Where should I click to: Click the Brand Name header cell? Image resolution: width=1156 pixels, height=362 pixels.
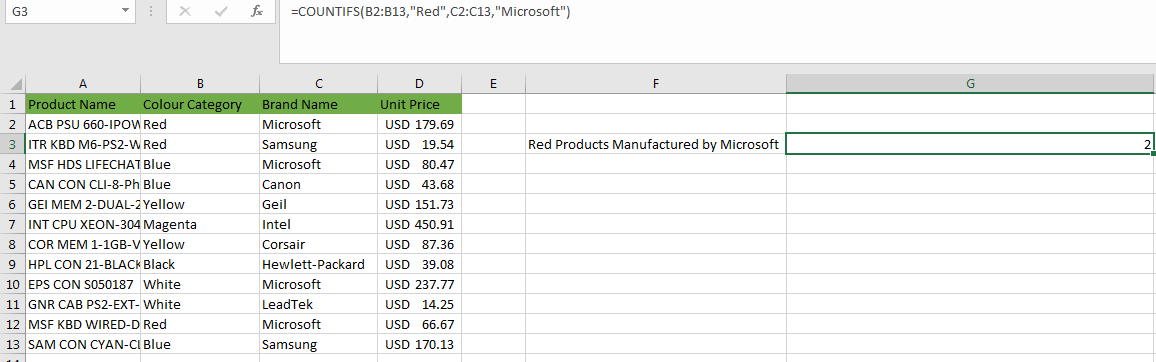click(318, 104)
